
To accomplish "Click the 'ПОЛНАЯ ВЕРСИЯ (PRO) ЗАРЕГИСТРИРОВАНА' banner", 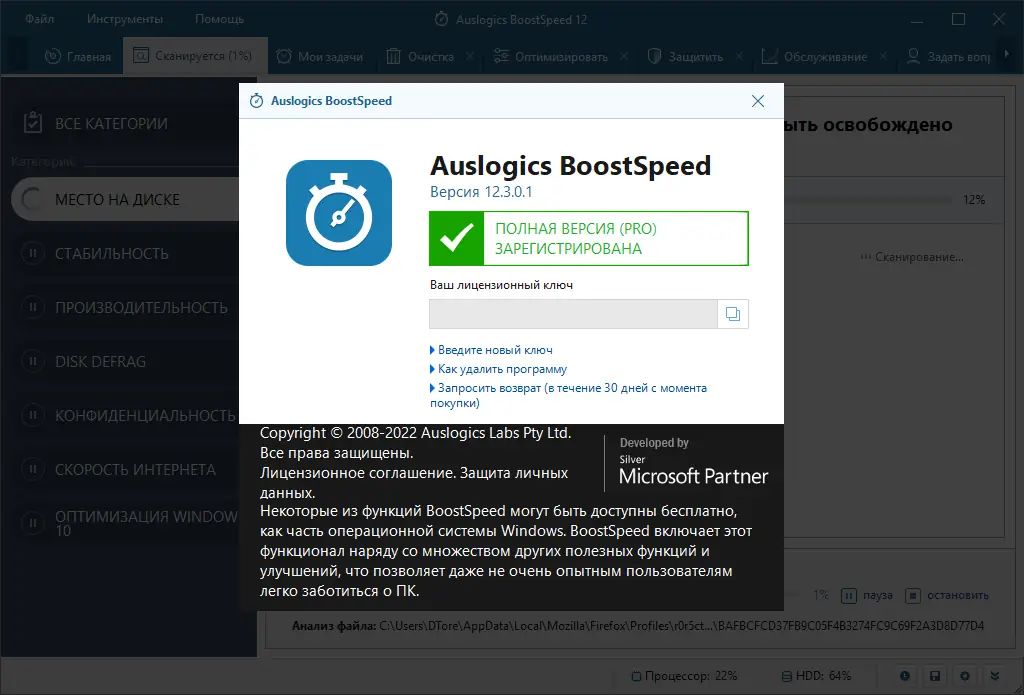I will coord(589,238).
